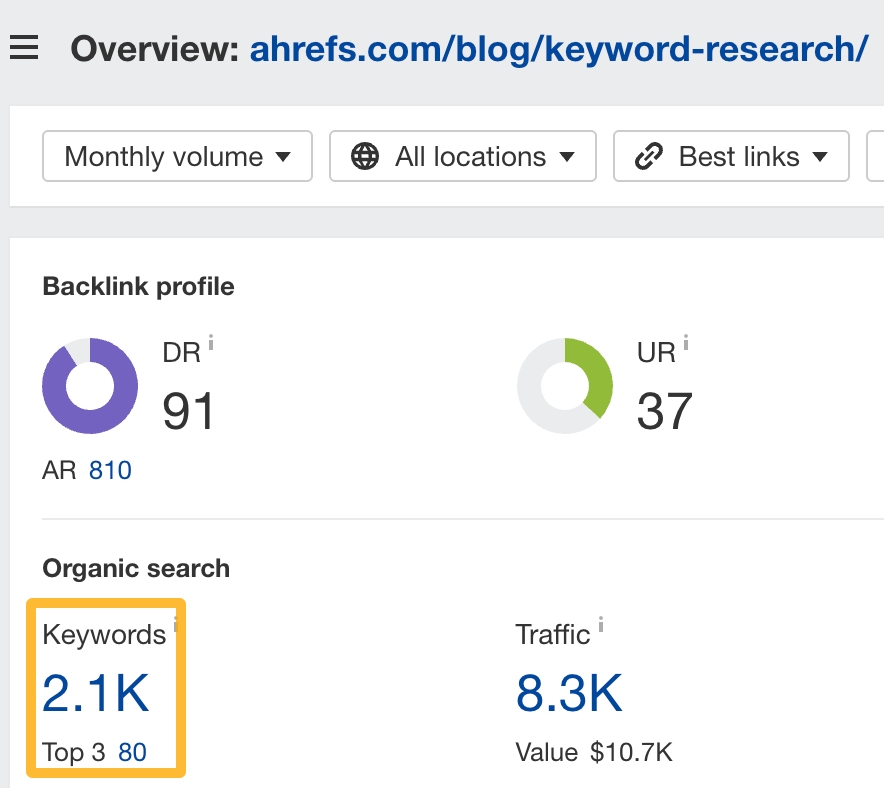
Task: Click the globe icon in All locations filter
Action: pyautogui.click(x=366, y=156)
